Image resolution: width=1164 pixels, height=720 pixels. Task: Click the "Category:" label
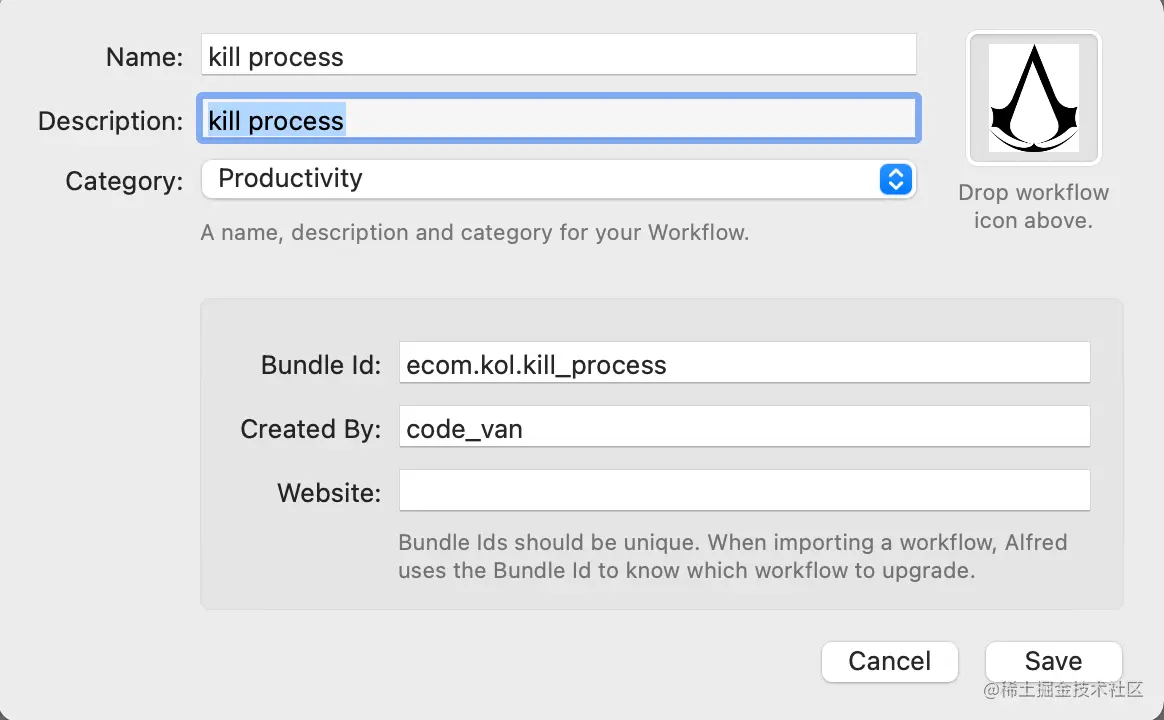124,181
